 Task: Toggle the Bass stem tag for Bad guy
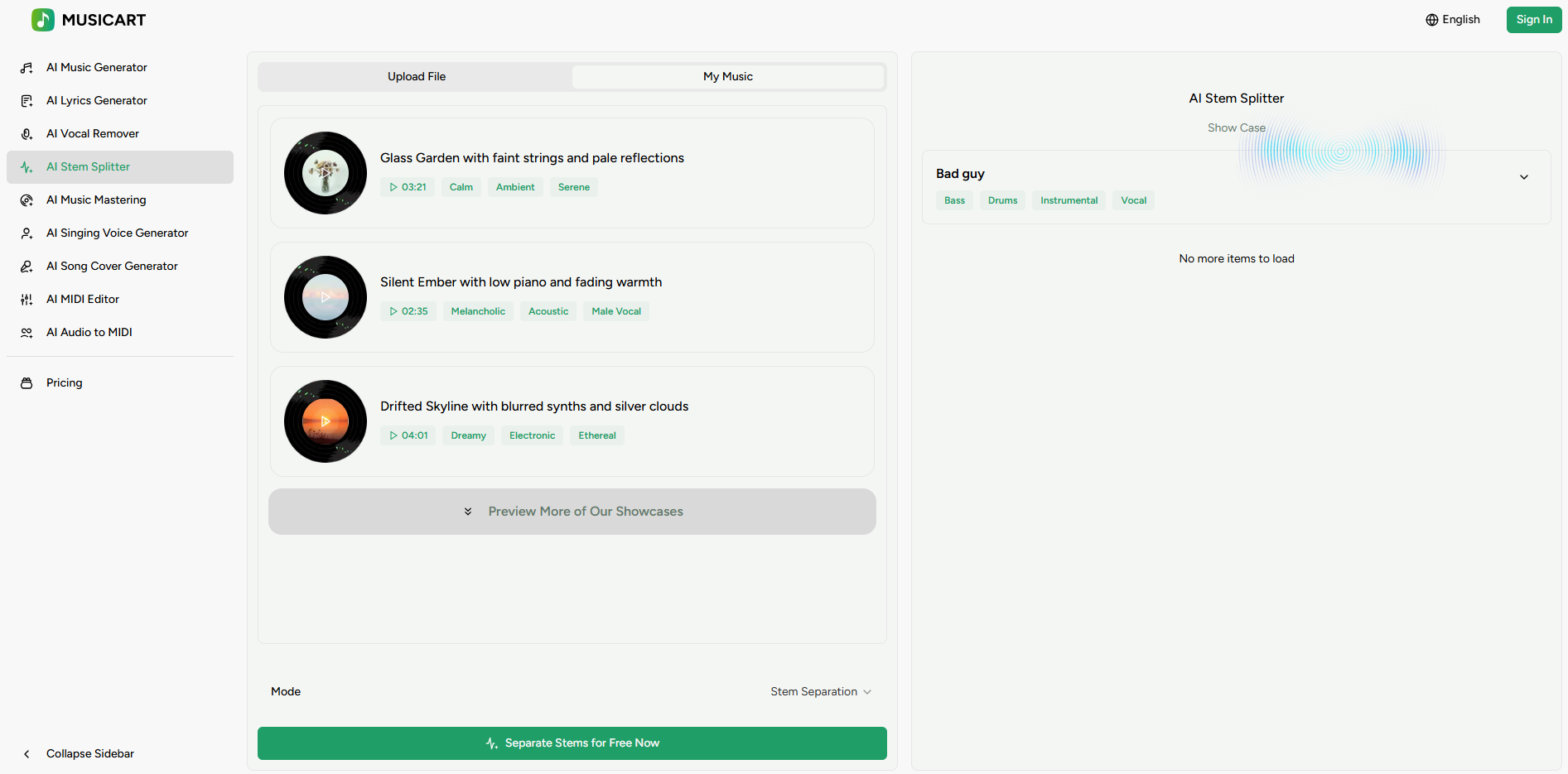[x=954, y=200]
